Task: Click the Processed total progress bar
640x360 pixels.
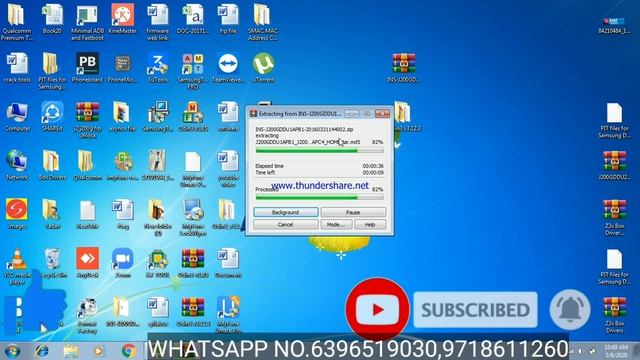Action: (x=319, y=198)
